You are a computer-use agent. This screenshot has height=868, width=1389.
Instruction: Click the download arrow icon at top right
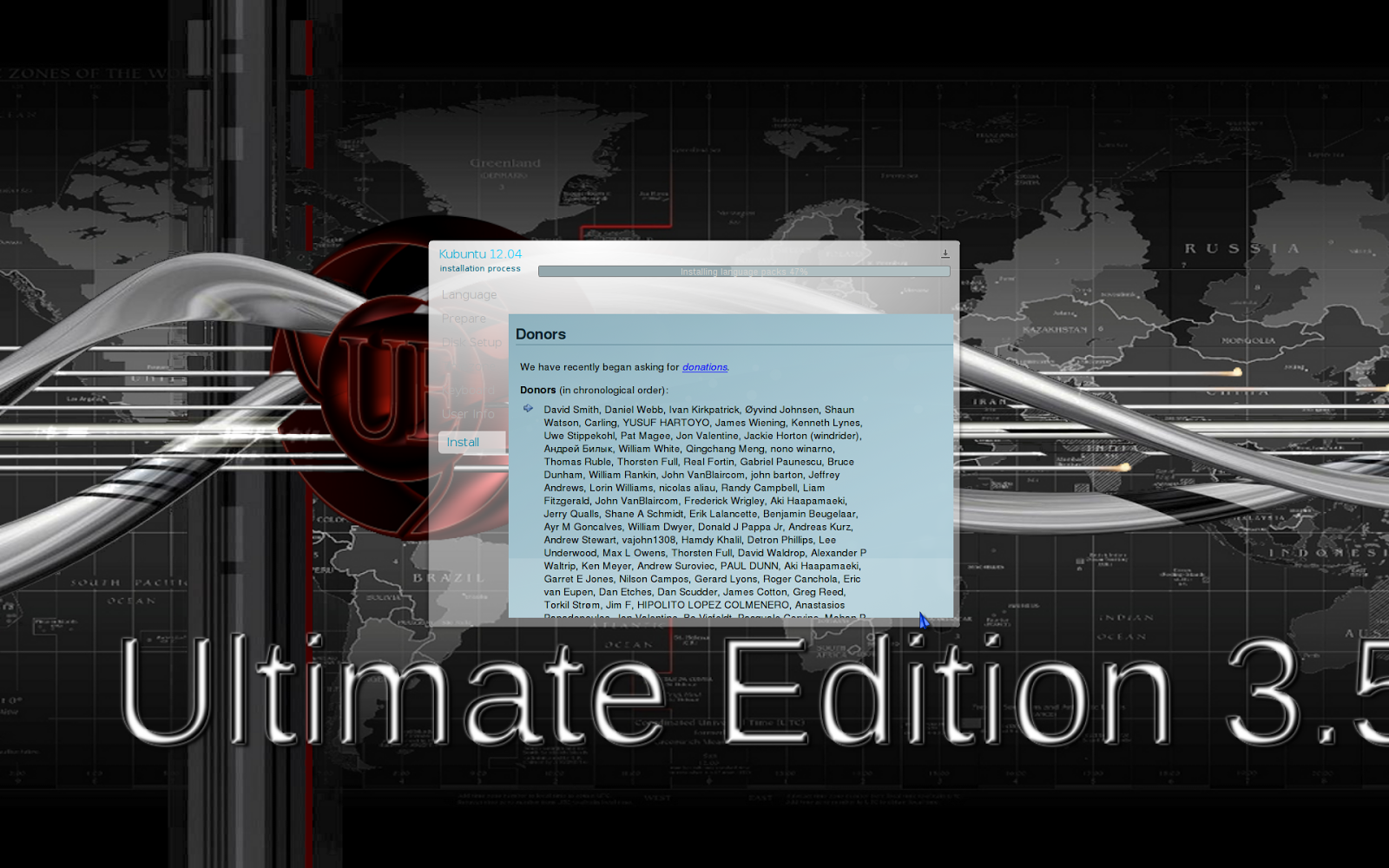pos(945,253)
